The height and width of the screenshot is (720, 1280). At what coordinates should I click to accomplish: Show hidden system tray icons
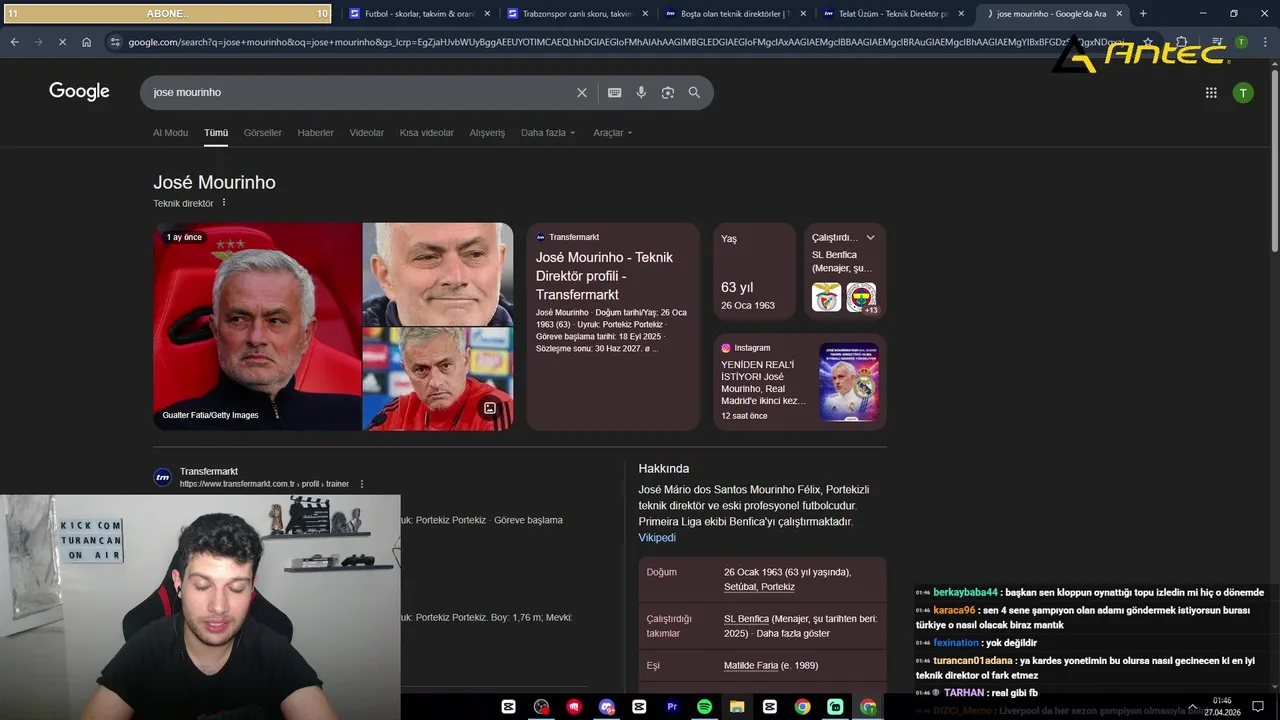[x=1192, y=706]
